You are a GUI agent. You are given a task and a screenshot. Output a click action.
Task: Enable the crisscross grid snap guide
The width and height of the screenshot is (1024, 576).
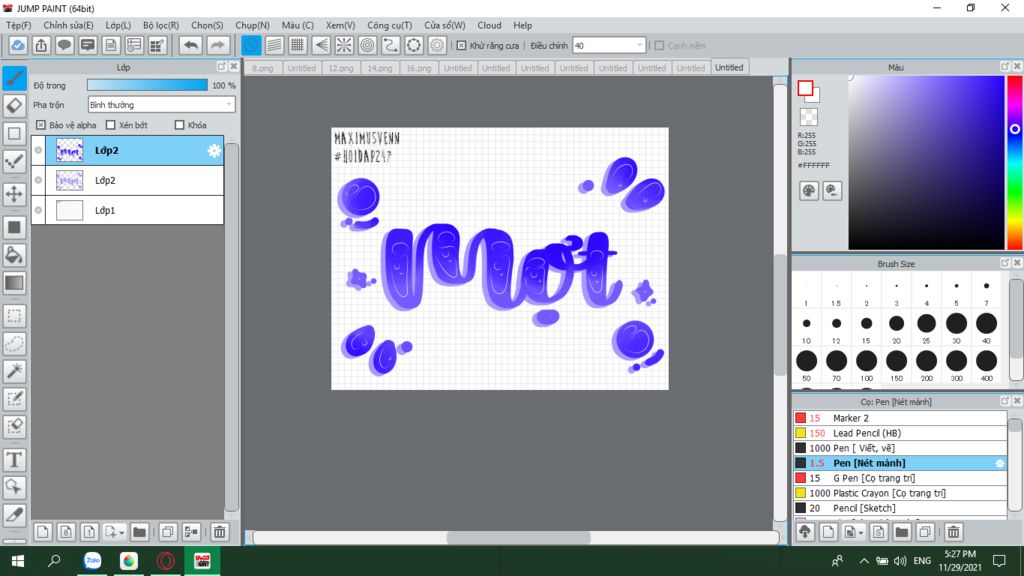pyautogui.click(x=297, y=45)
